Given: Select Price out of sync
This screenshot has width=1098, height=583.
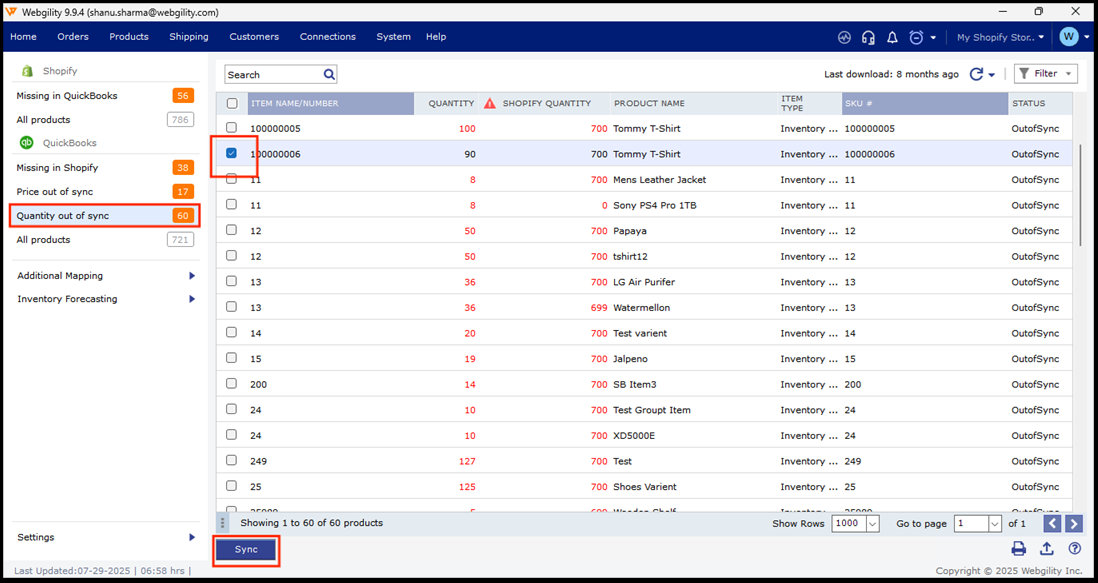Looking at the screenshot, I should coord(55,192).
